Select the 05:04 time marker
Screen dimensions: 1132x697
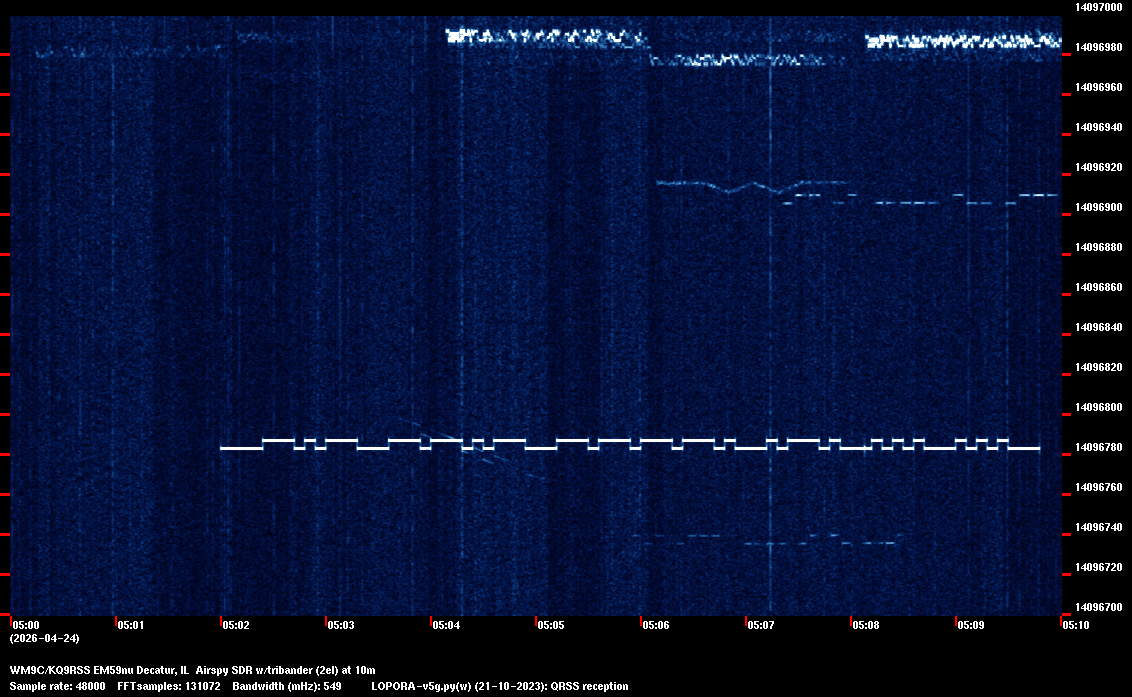click(x=445, y=625)
